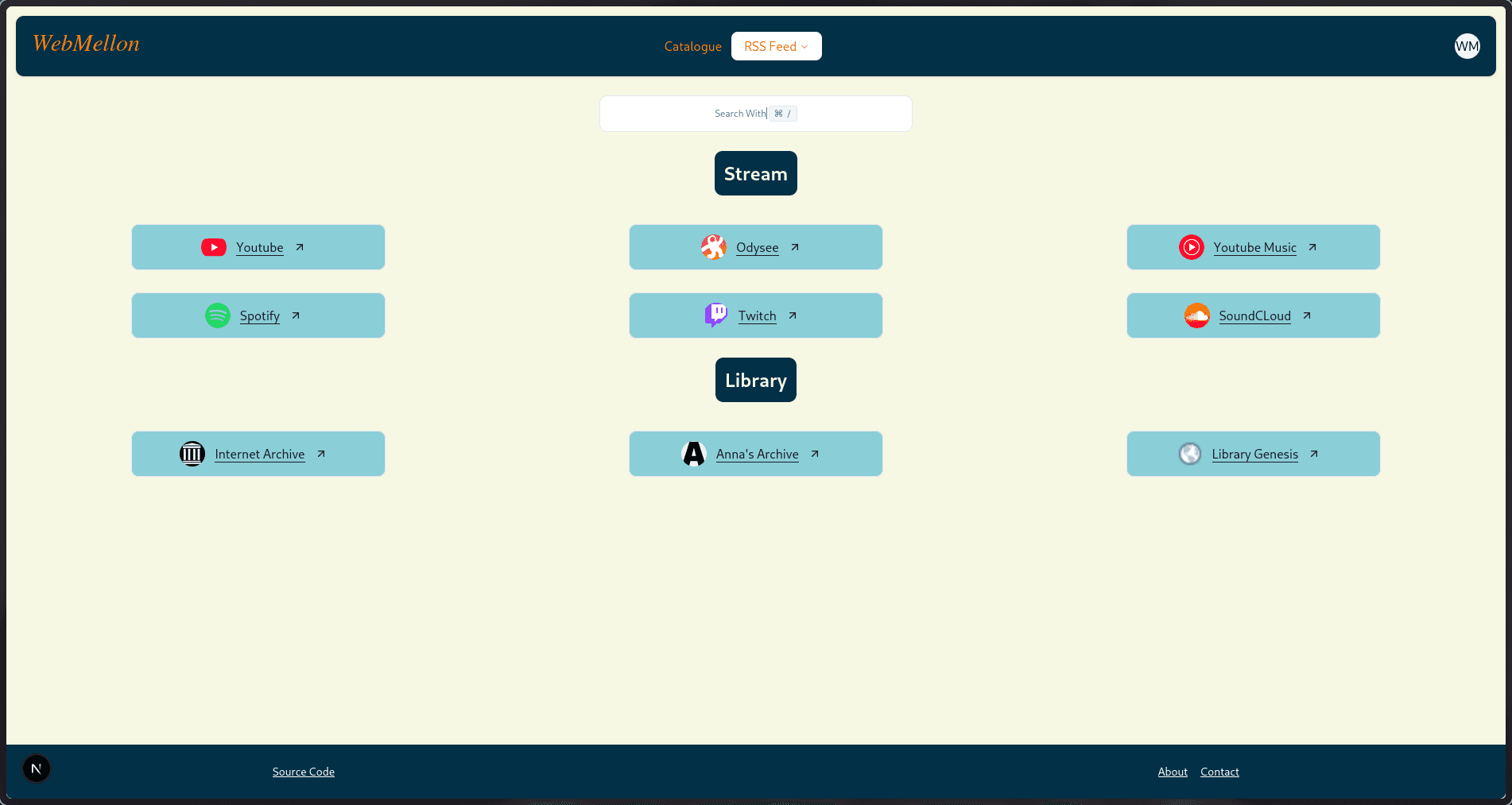1512x805 pixels.
Task: Expand the RSS Feed dropdown
Action: pyautogui.click(x=777, y=46)
